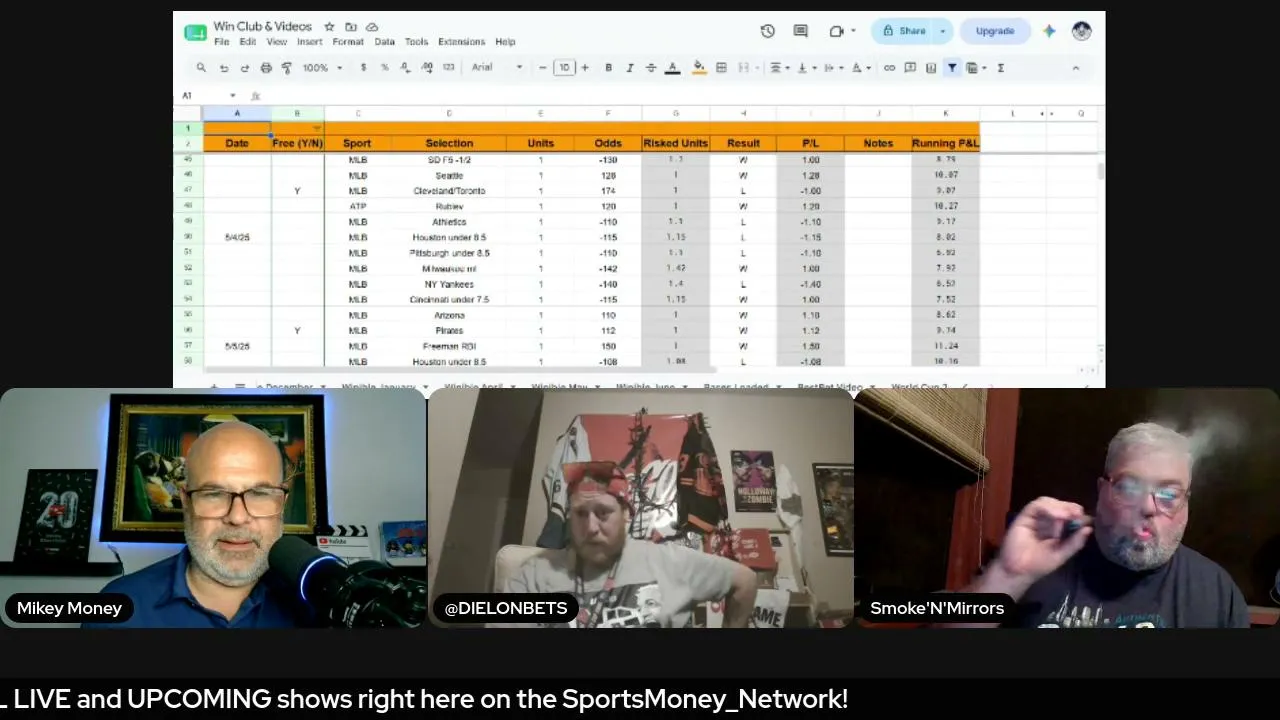Open the comments panel icon
This screenshot has height=720, width=1280.
[x=800, y=31]
